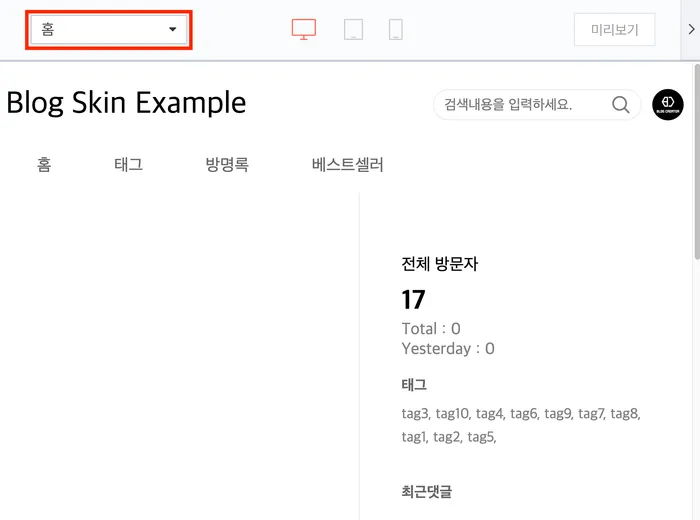Screen dimensions: 700x520
Task: Select the tag6 tag link
Action: [525, 414]
